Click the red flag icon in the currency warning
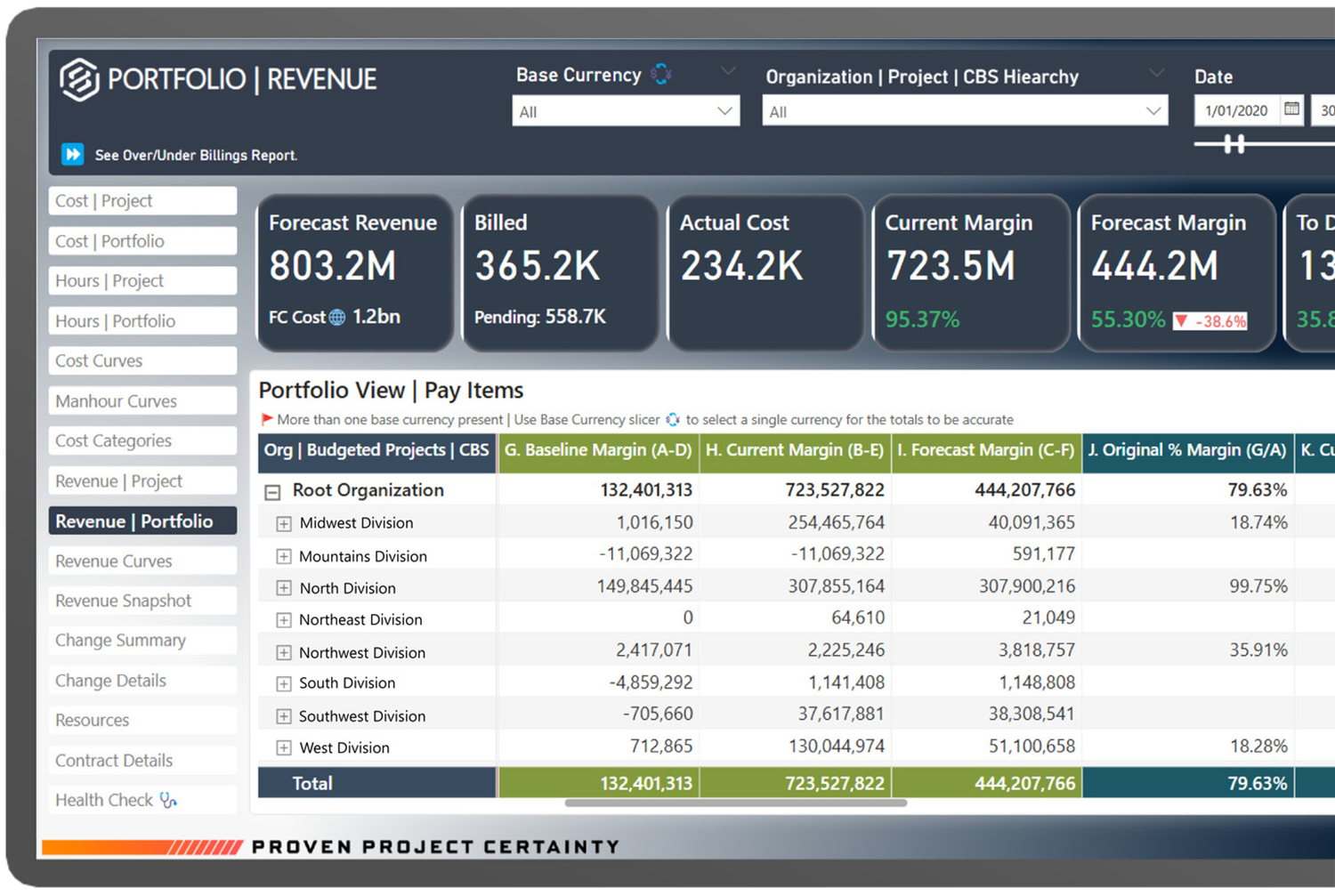Screen dimensions: 1335x896 (x=265, y=418)
